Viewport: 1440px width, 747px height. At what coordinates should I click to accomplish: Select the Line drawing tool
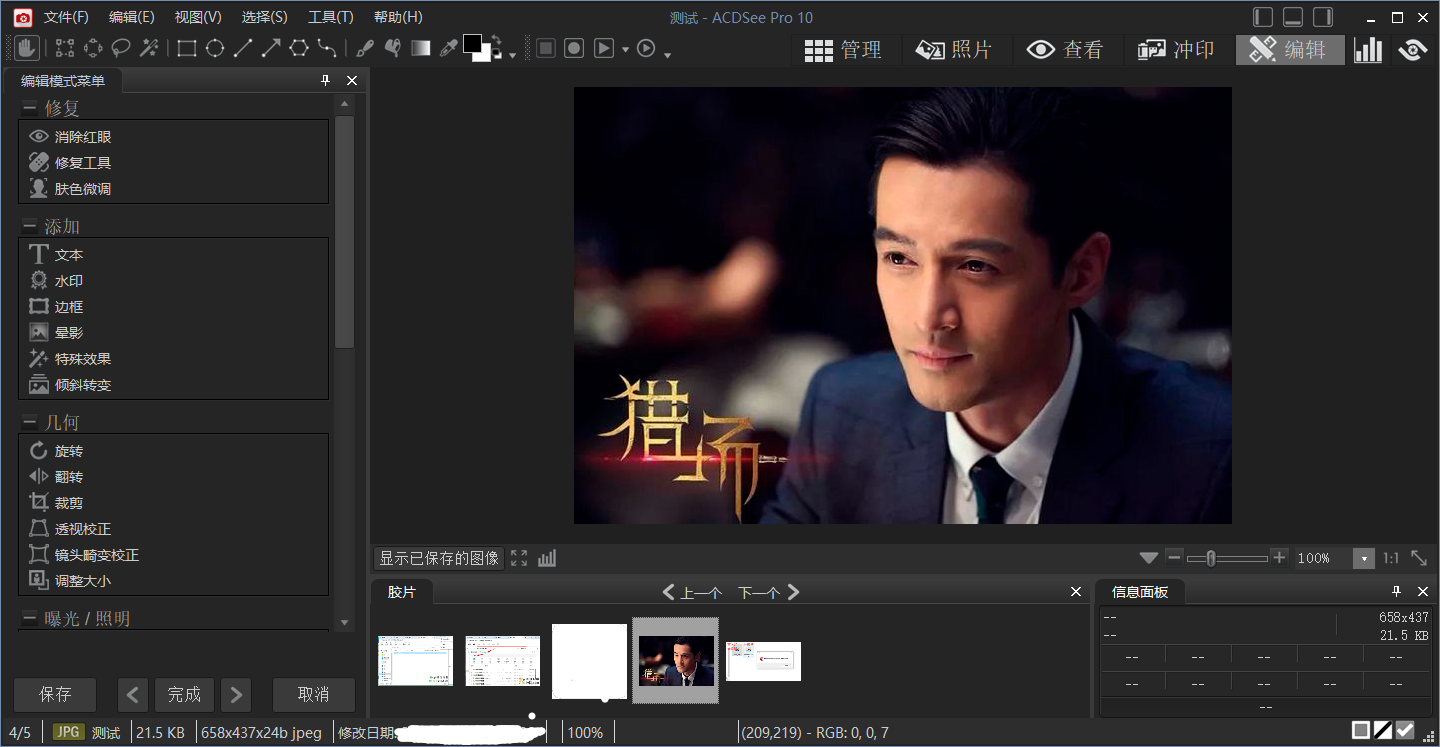coord(243,48)
